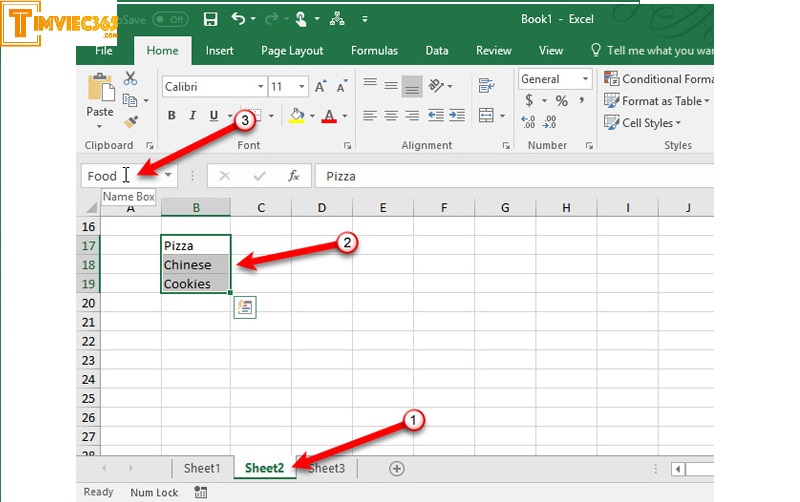Open the font size 11 dropdown

tap(302, 87)
